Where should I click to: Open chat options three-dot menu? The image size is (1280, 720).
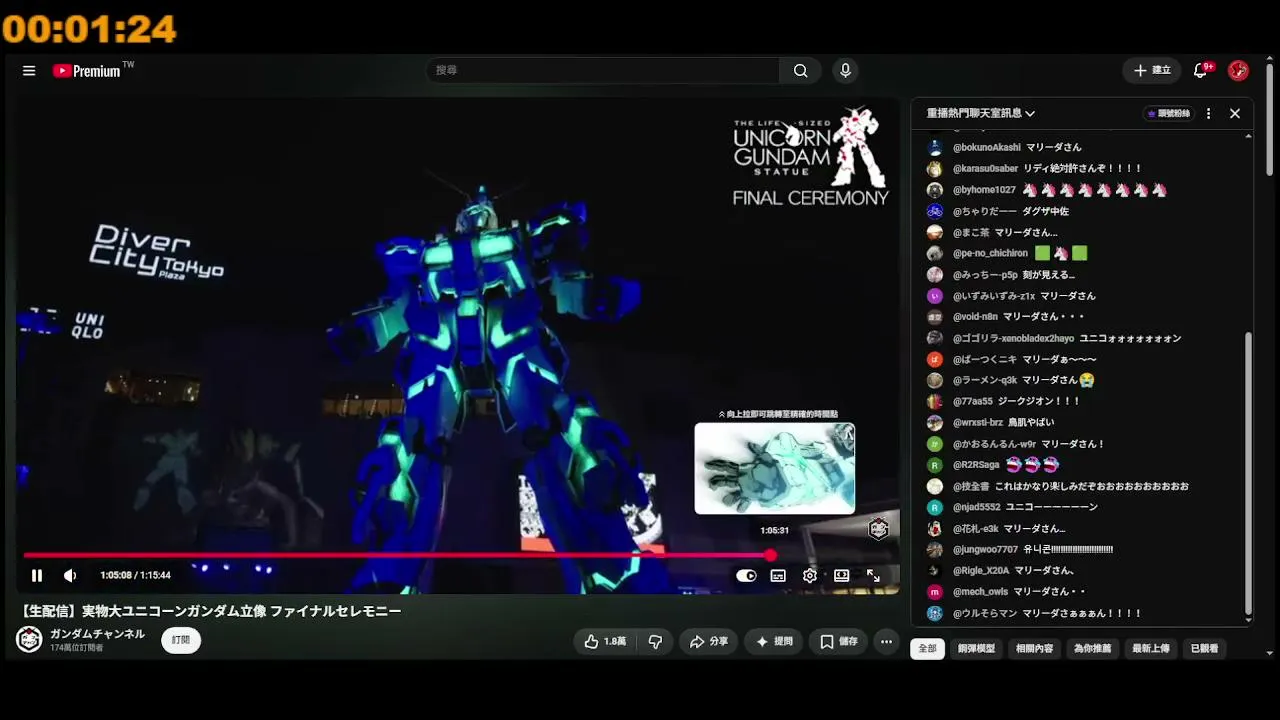1208,114
